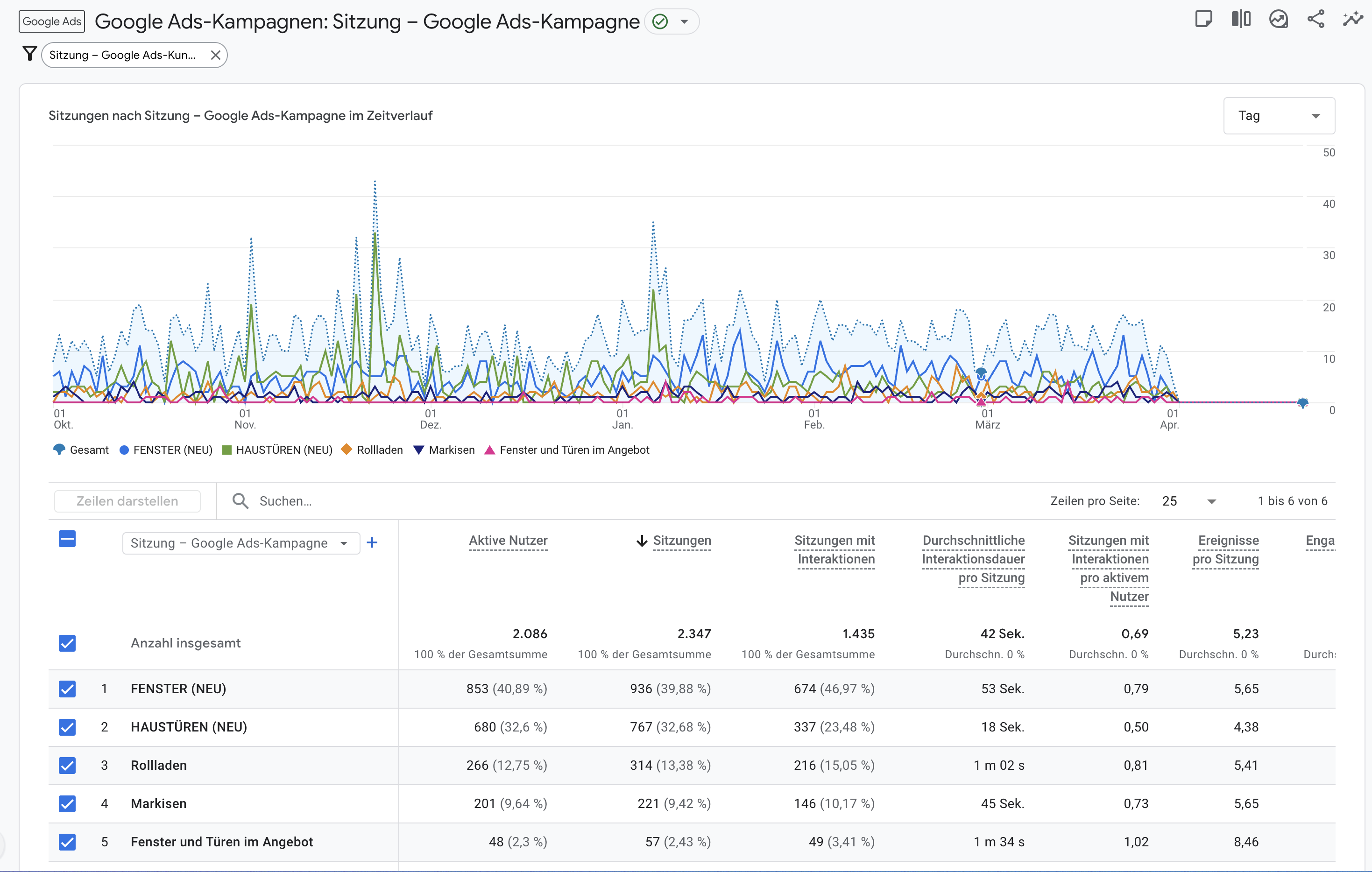Add a note to the report

click(1204, 19)
